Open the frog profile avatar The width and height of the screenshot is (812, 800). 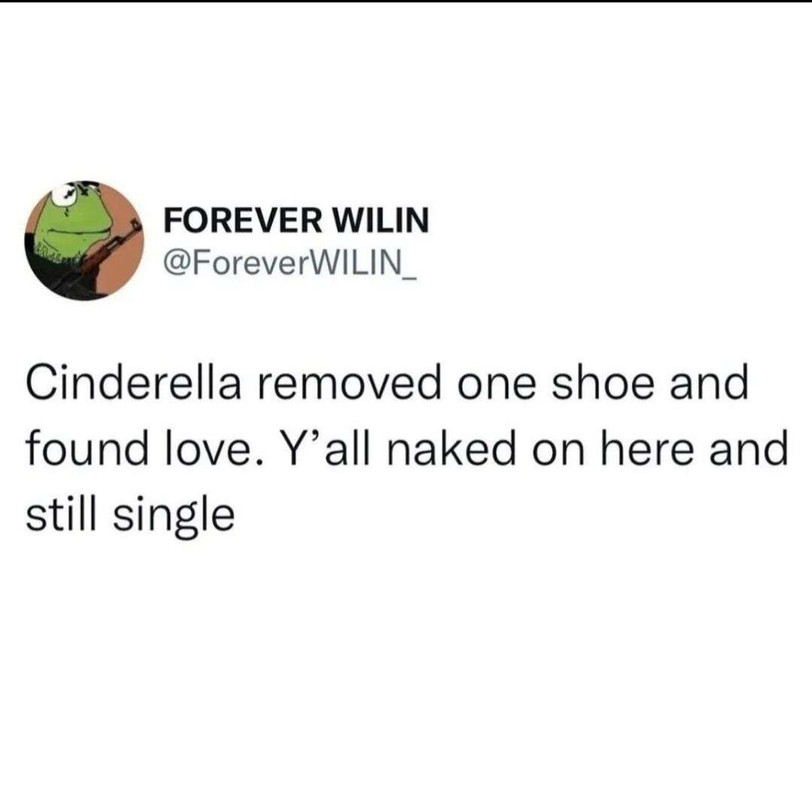[85, 240]
